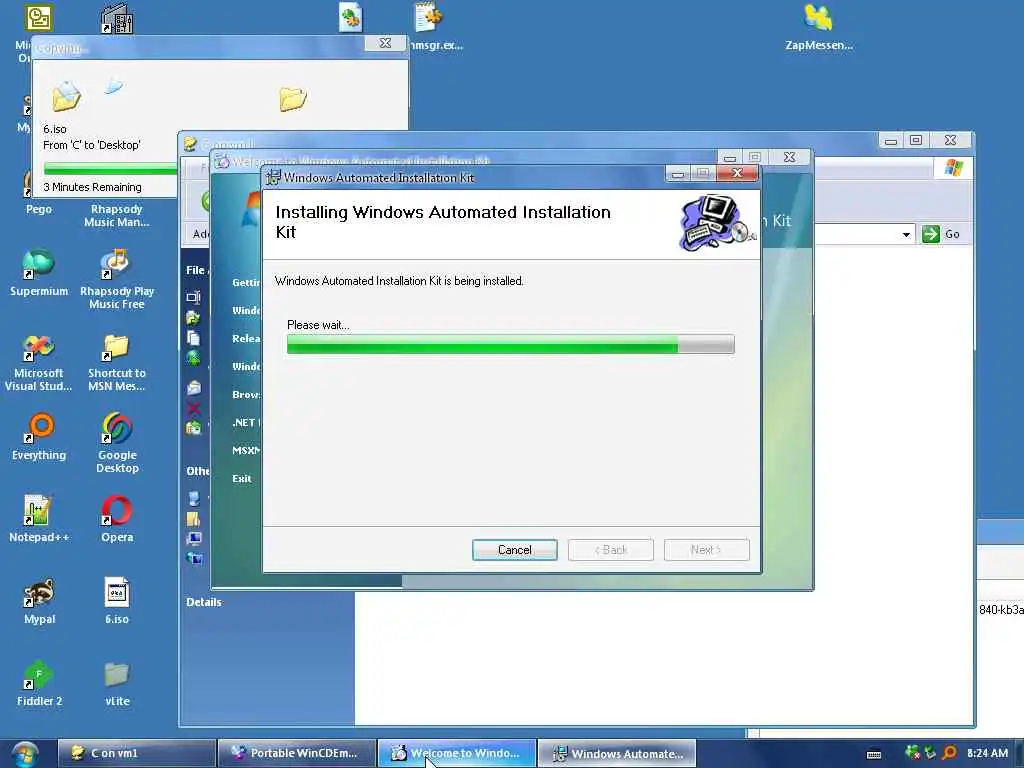This screenshot has width=1024, height=768.
Task: Click the red X Delete icon in Explorer
Action: pos(193,409)
